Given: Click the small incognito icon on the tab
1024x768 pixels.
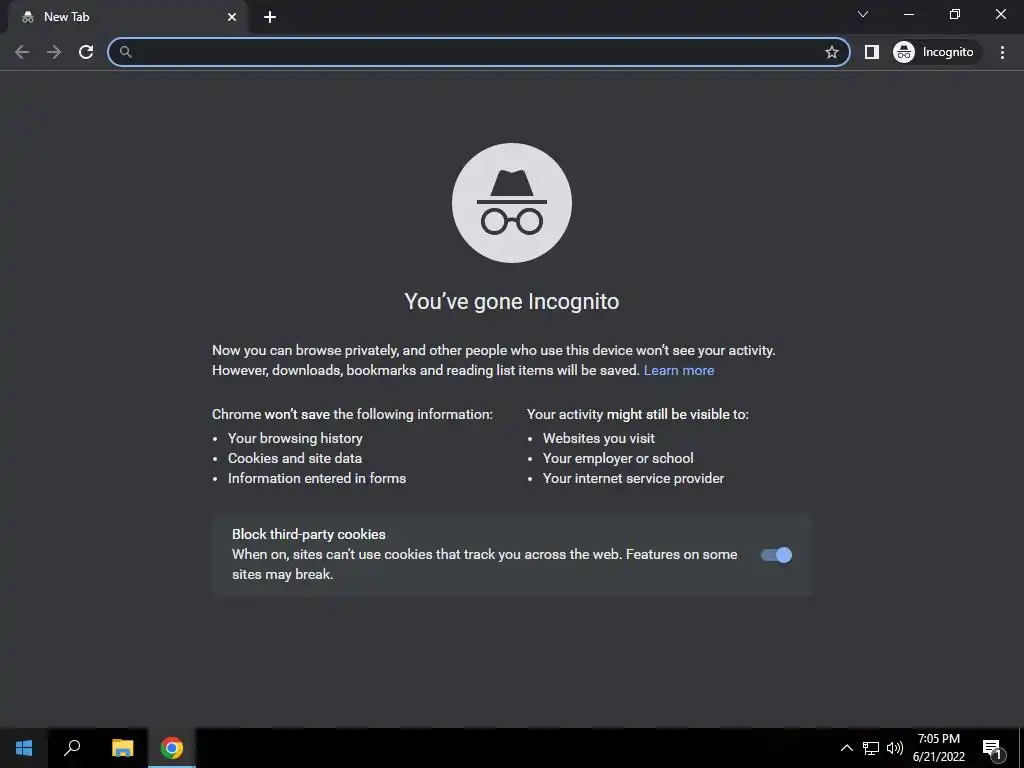Looking at the screenshot, I should point(27,17).
